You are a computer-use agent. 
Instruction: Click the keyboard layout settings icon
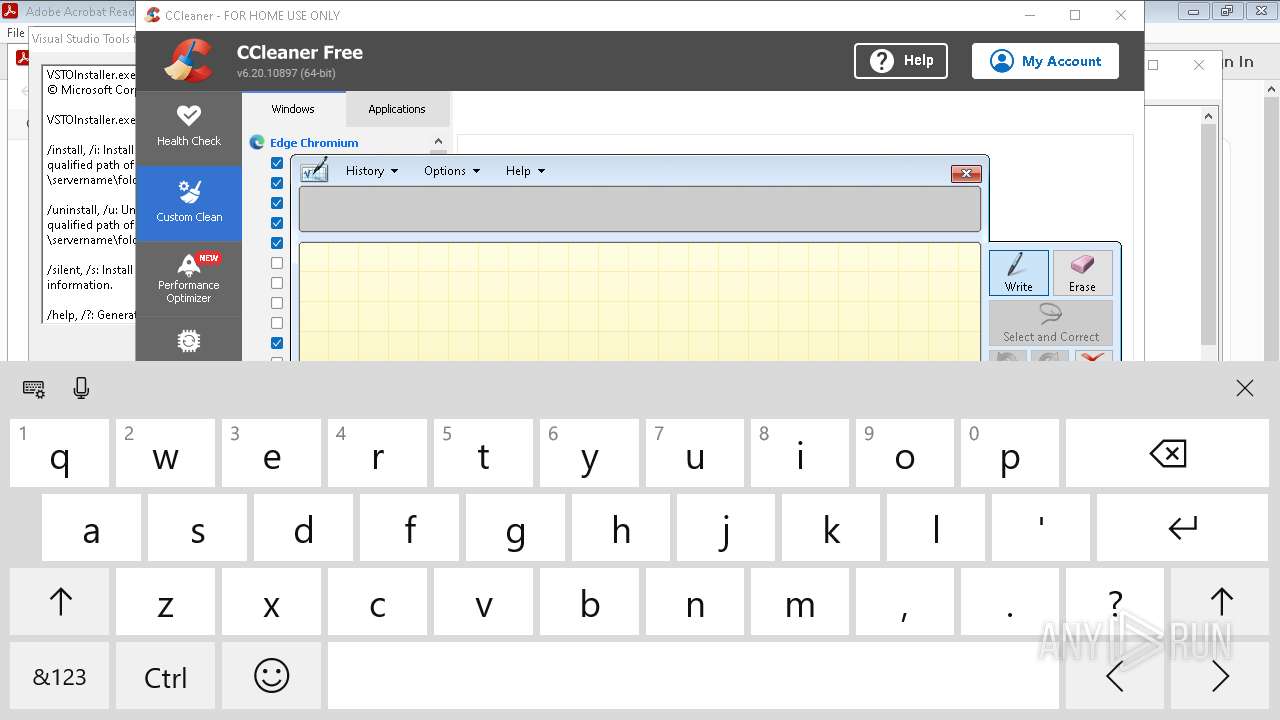(33, 389)
